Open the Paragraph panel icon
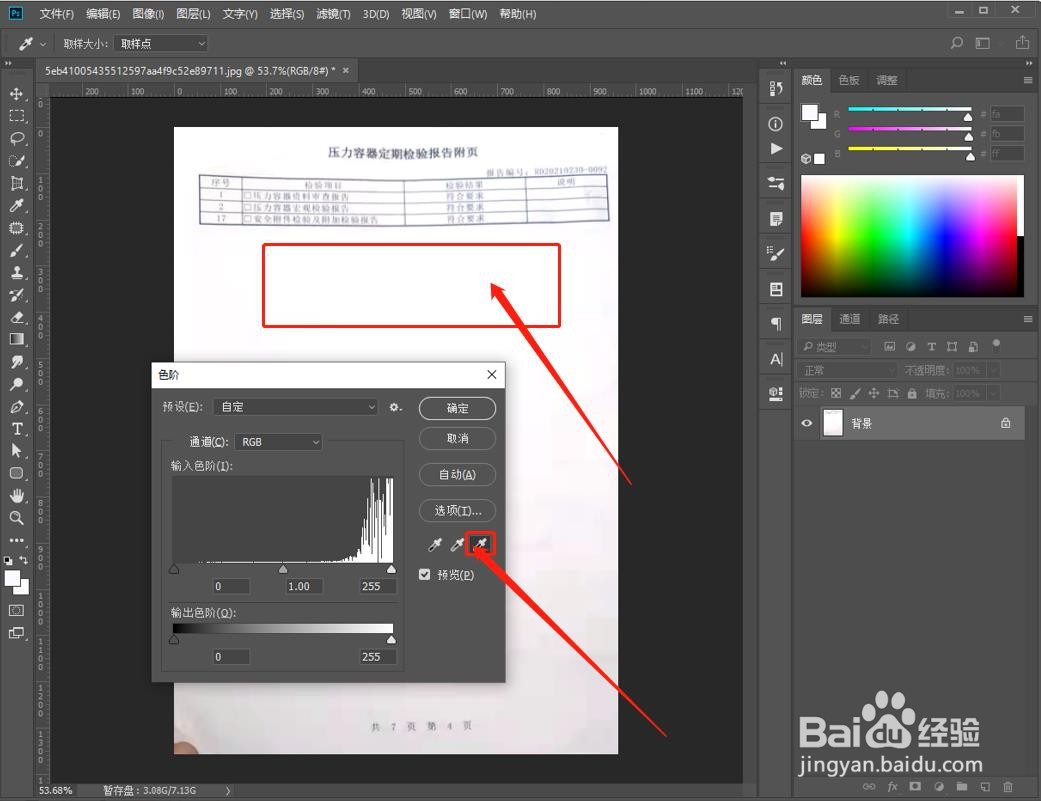Screen dimensions: 1041x801 click(775, 324)
